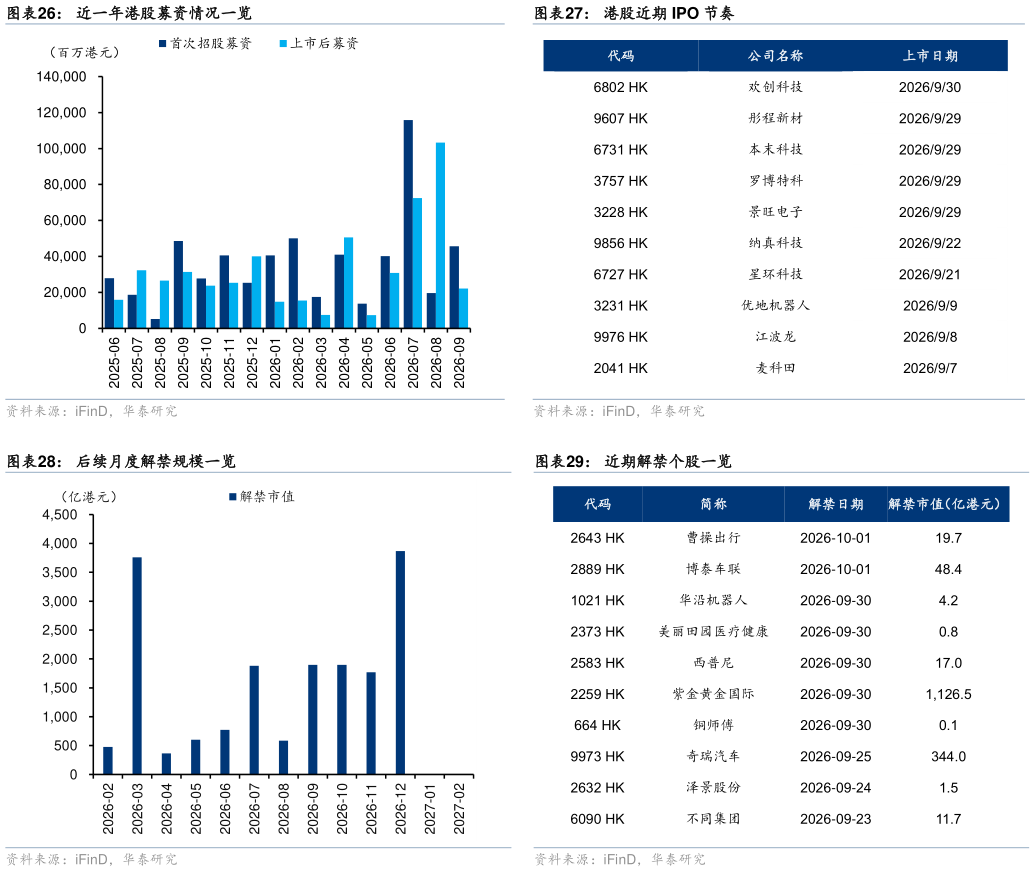Viewport: 1035px width, 872px height.
Task: Select the unlock value 48.4
Action: point(948,569)
